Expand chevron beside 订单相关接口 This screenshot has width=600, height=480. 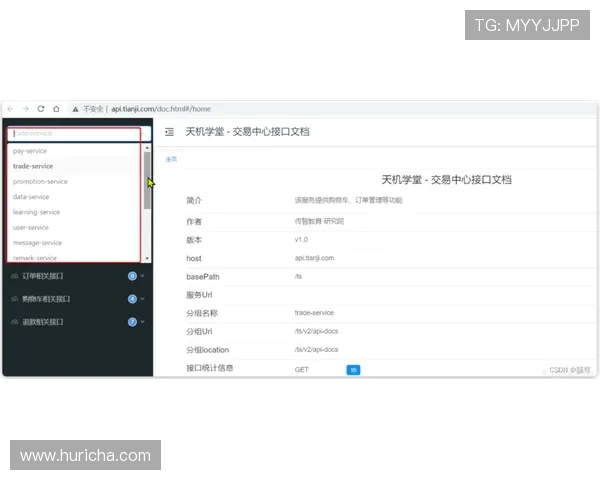point(142,276)
